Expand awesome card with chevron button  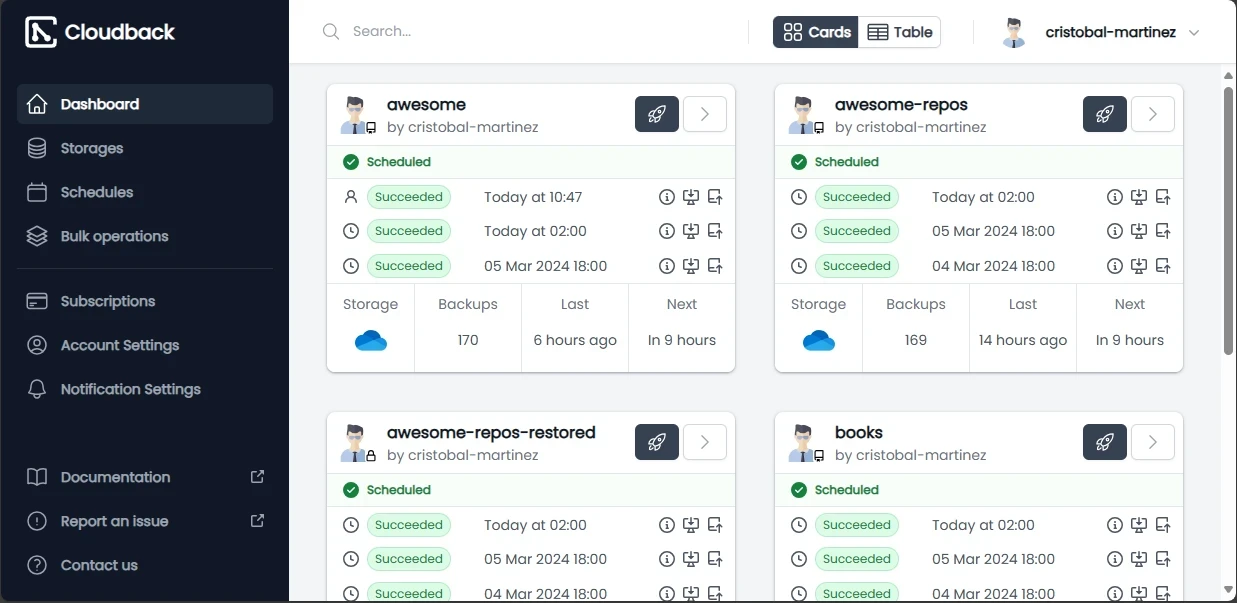705,114
